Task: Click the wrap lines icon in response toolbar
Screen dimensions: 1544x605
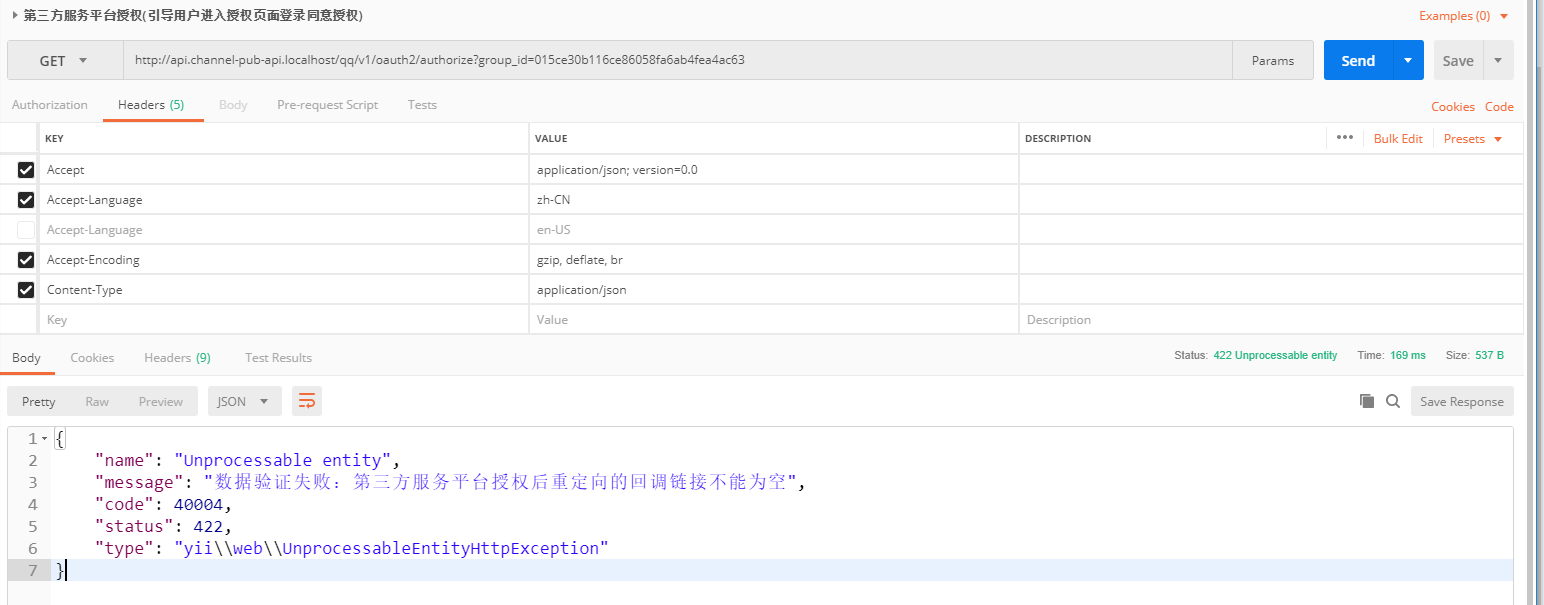Action: coord(307,401)
